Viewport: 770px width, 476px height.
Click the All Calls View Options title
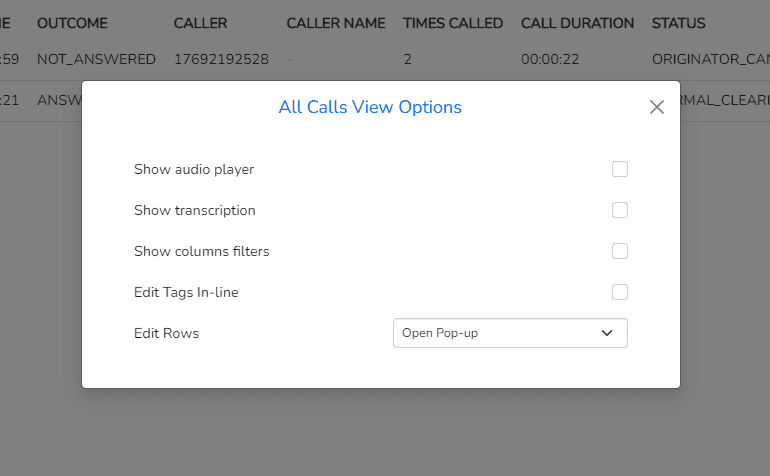pyautogui.click(x=370, y=107)
